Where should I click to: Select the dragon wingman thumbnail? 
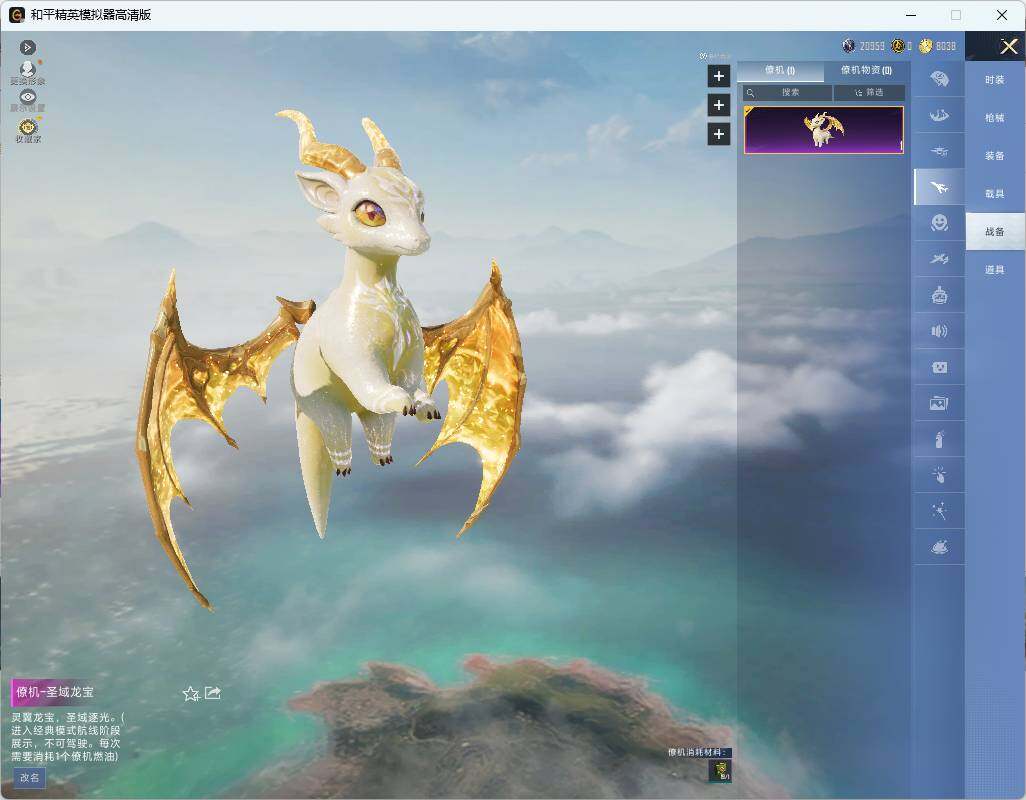(x=824, y=130)
